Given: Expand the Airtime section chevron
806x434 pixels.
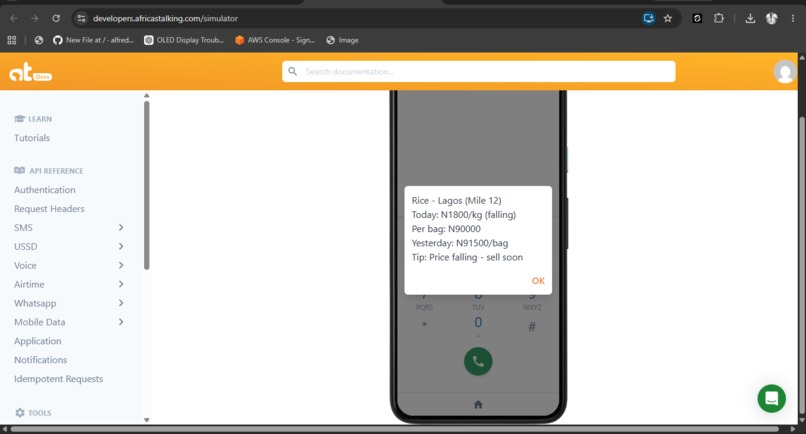Looking at the screenshot, I should (121, 284).
